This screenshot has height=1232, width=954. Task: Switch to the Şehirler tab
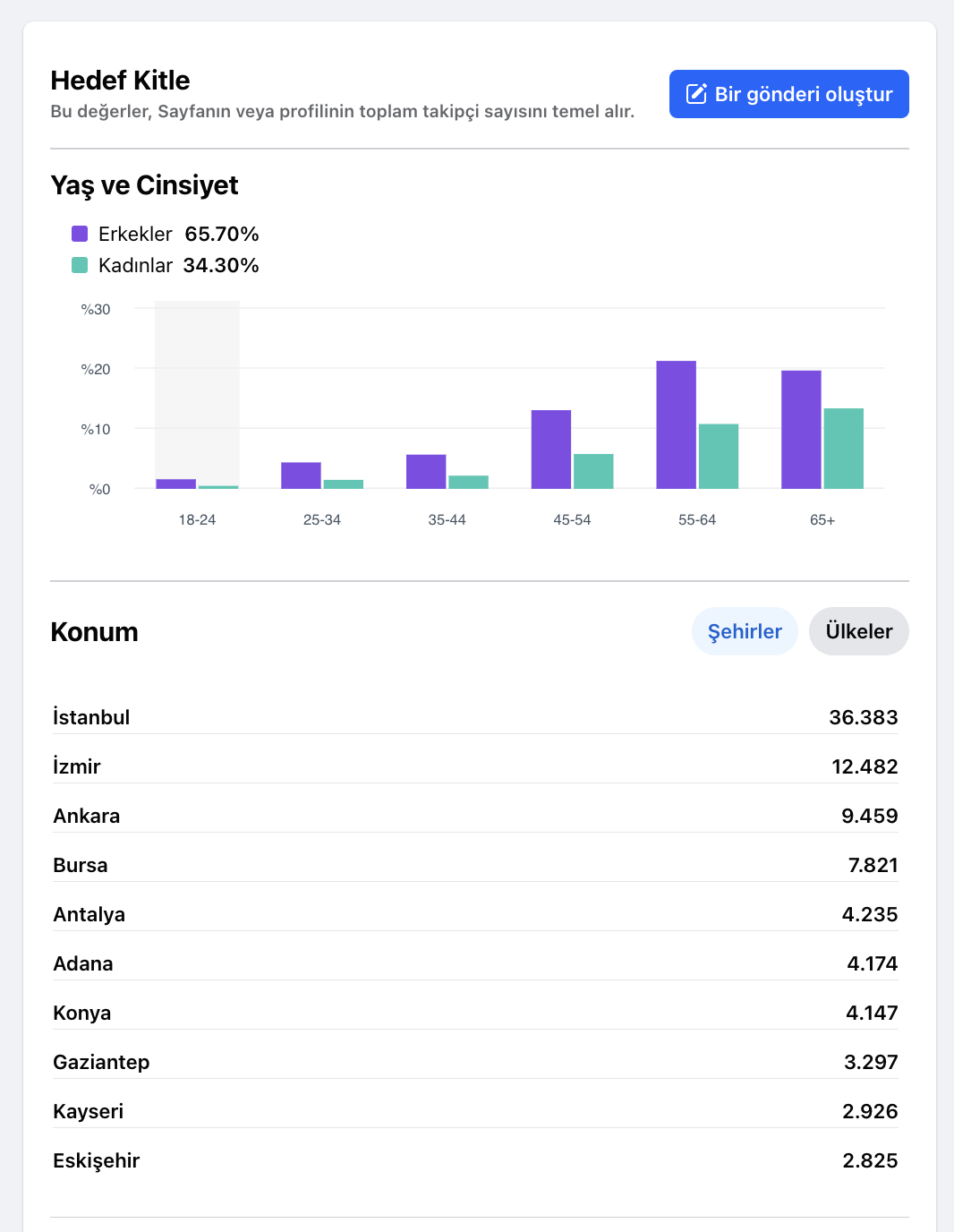[745, 631]
